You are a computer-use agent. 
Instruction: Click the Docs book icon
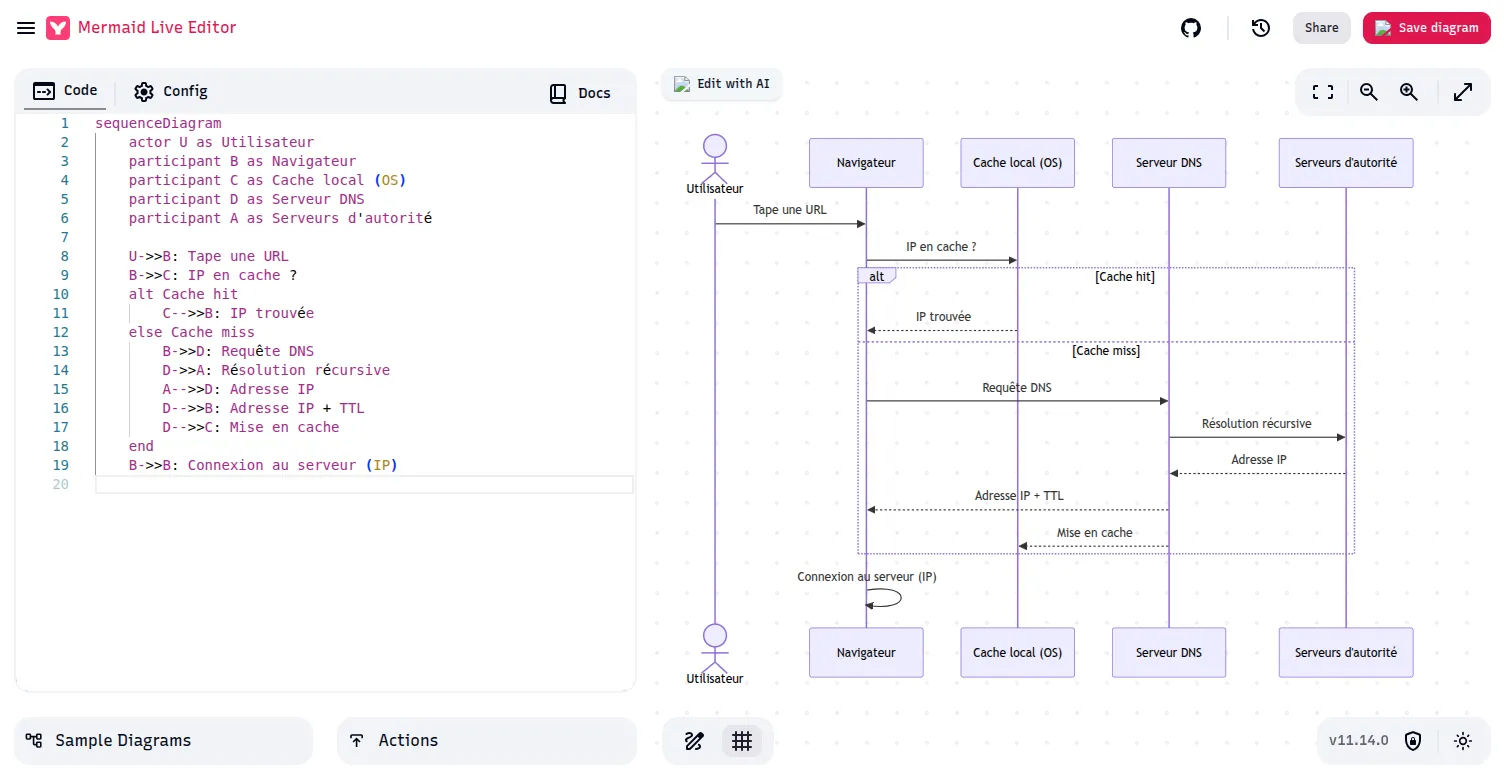(x=558, y=94)
